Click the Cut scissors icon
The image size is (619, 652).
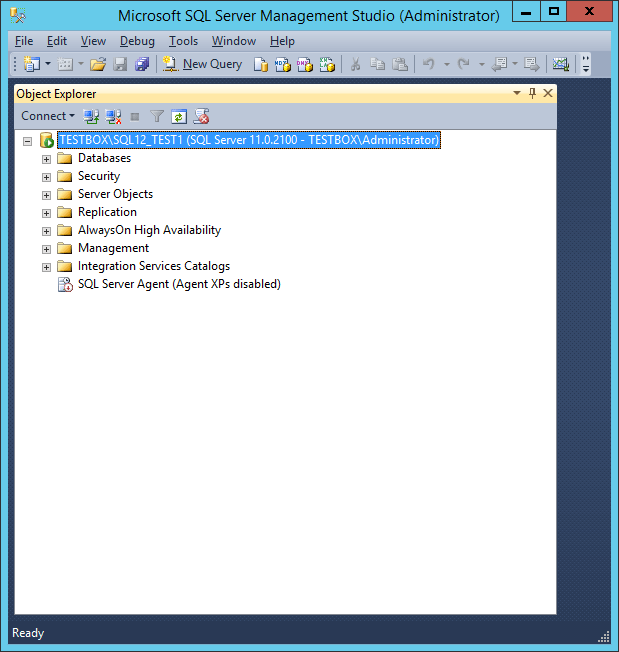point(355,64)
